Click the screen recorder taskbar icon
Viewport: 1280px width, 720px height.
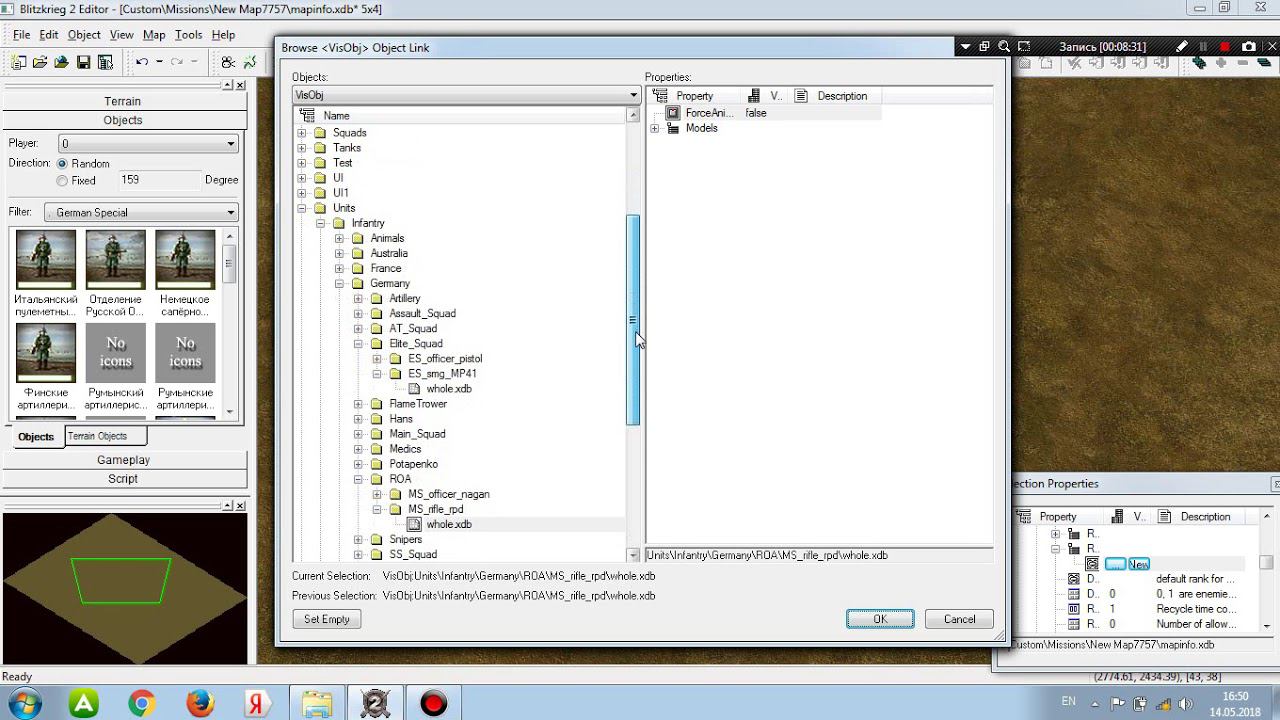[433, 704]
